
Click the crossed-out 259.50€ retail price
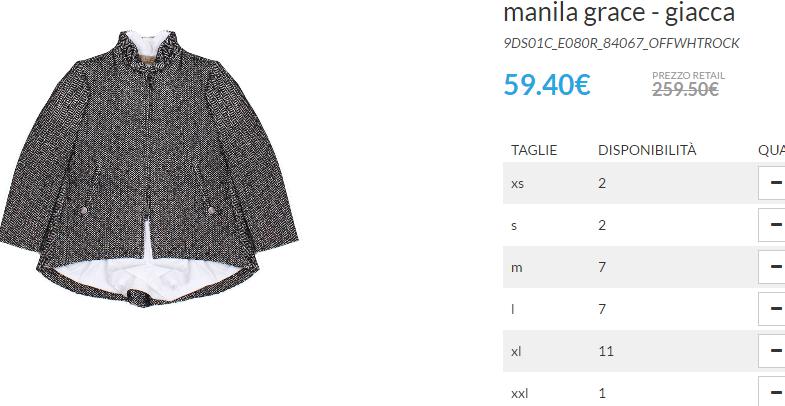(685, 90)
